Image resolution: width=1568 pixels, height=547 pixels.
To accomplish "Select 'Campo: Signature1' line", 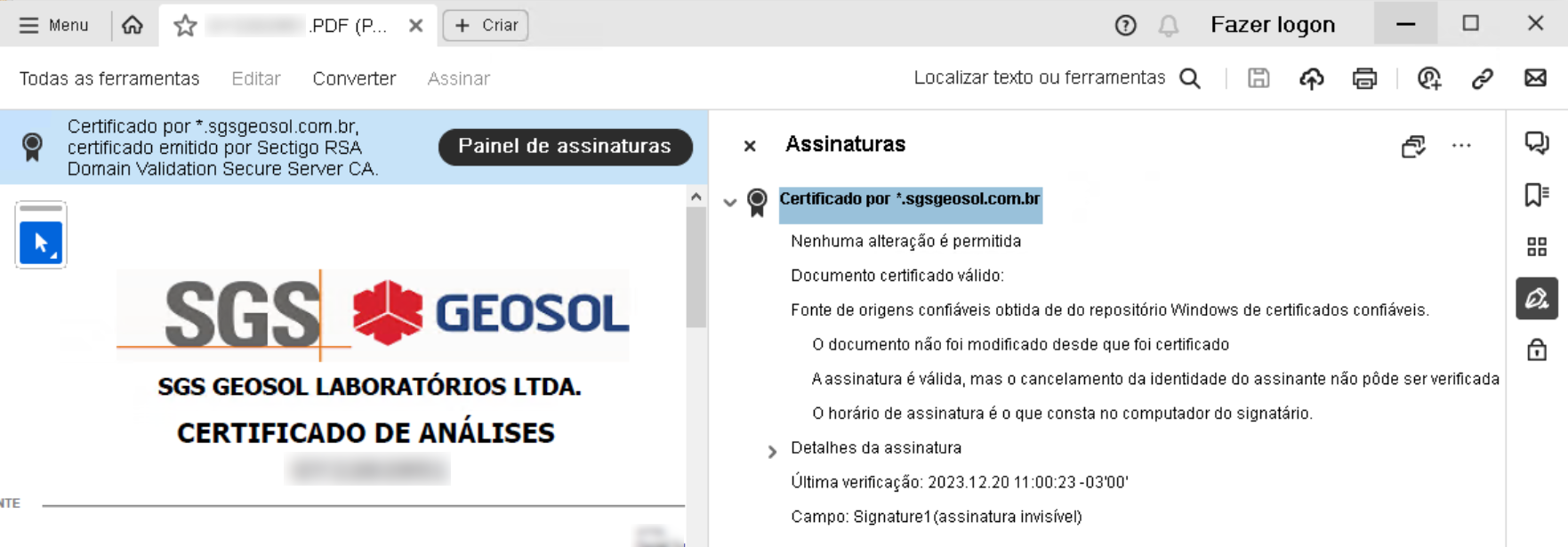I will click(937, 517).
